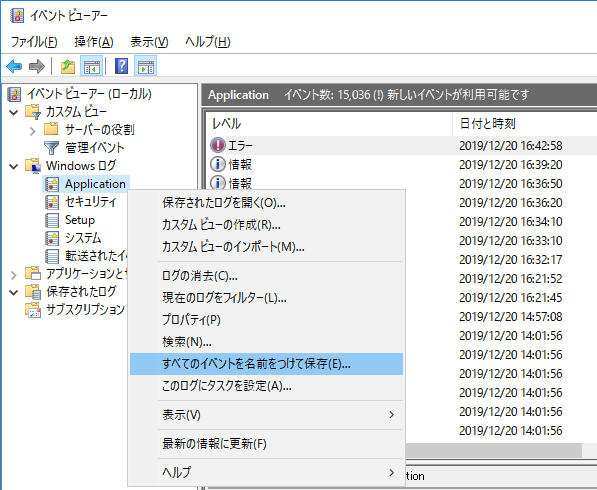
Task: Select the 管理イベント tree item
Action: click(x=94, y=148)
